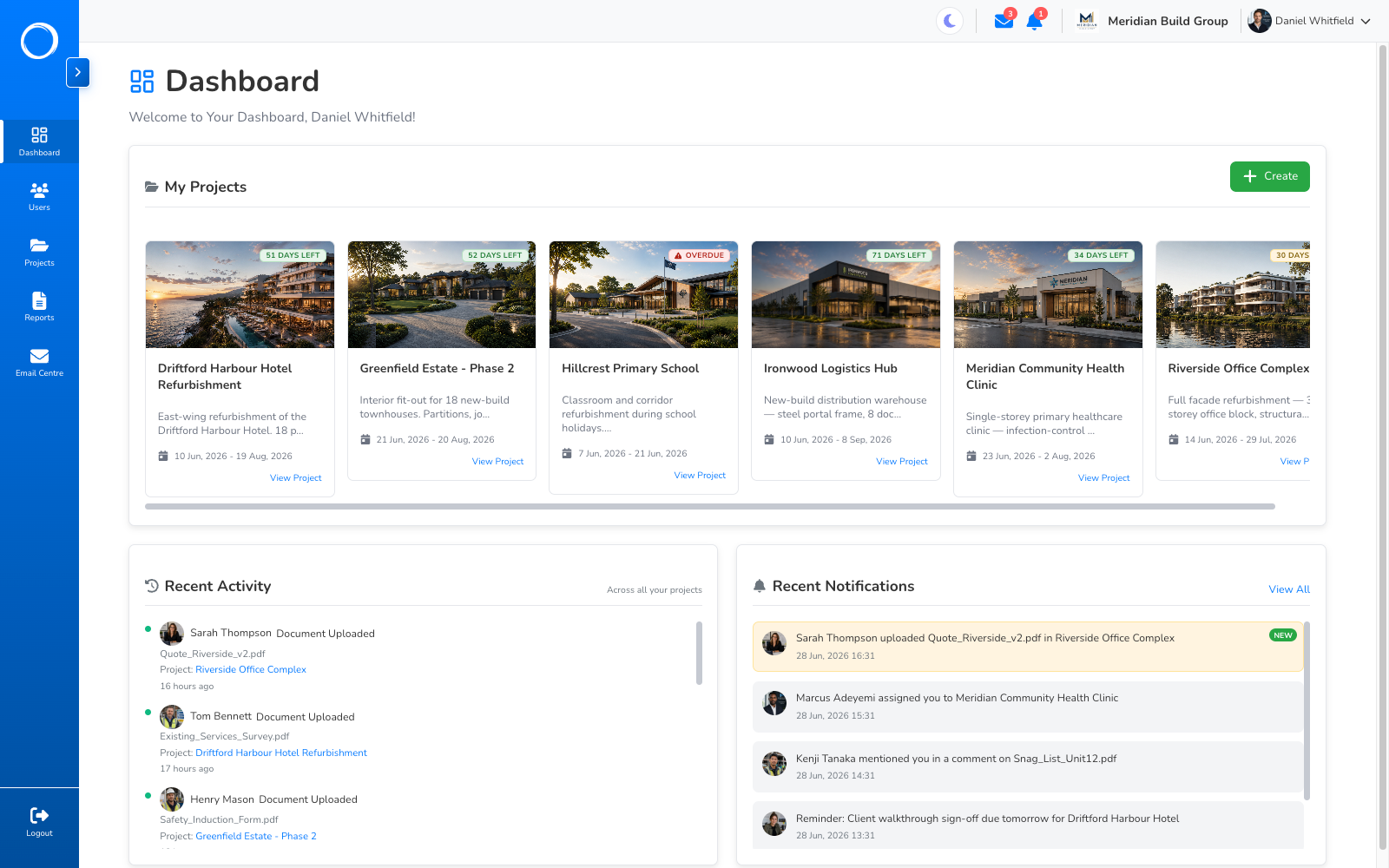
Task: Click Ironwood Logistics Hub card title
Action: [x=831, y=368]
